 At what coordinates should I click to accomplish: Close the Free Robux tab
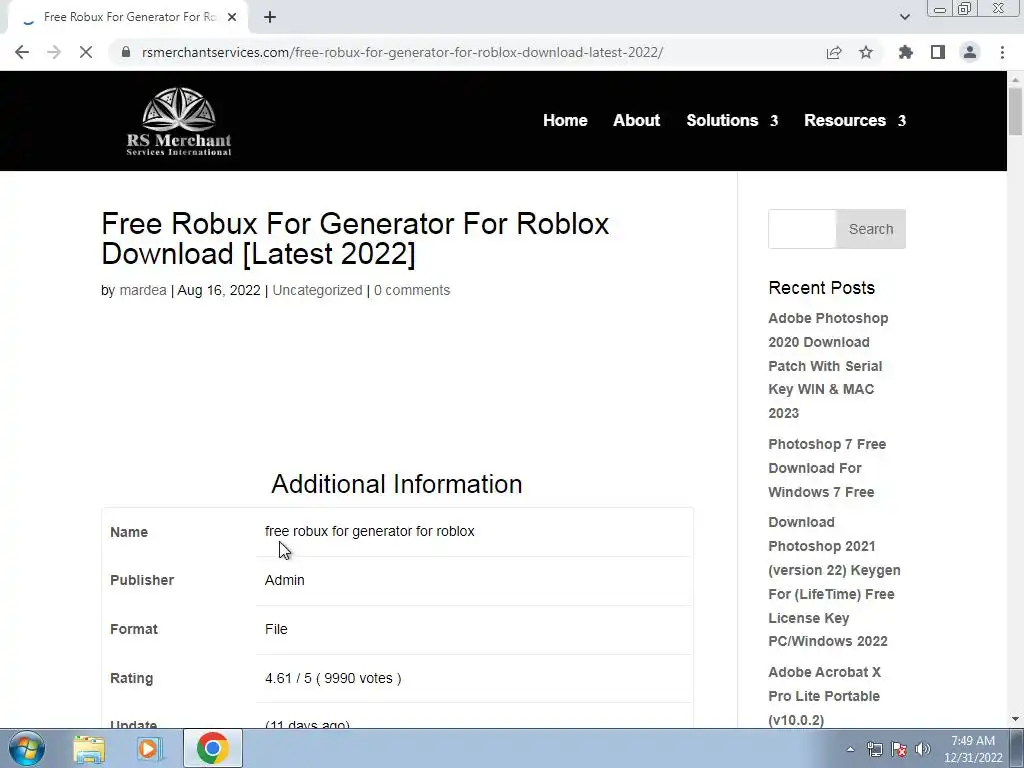pyautogui.click(x=232, y=17)
